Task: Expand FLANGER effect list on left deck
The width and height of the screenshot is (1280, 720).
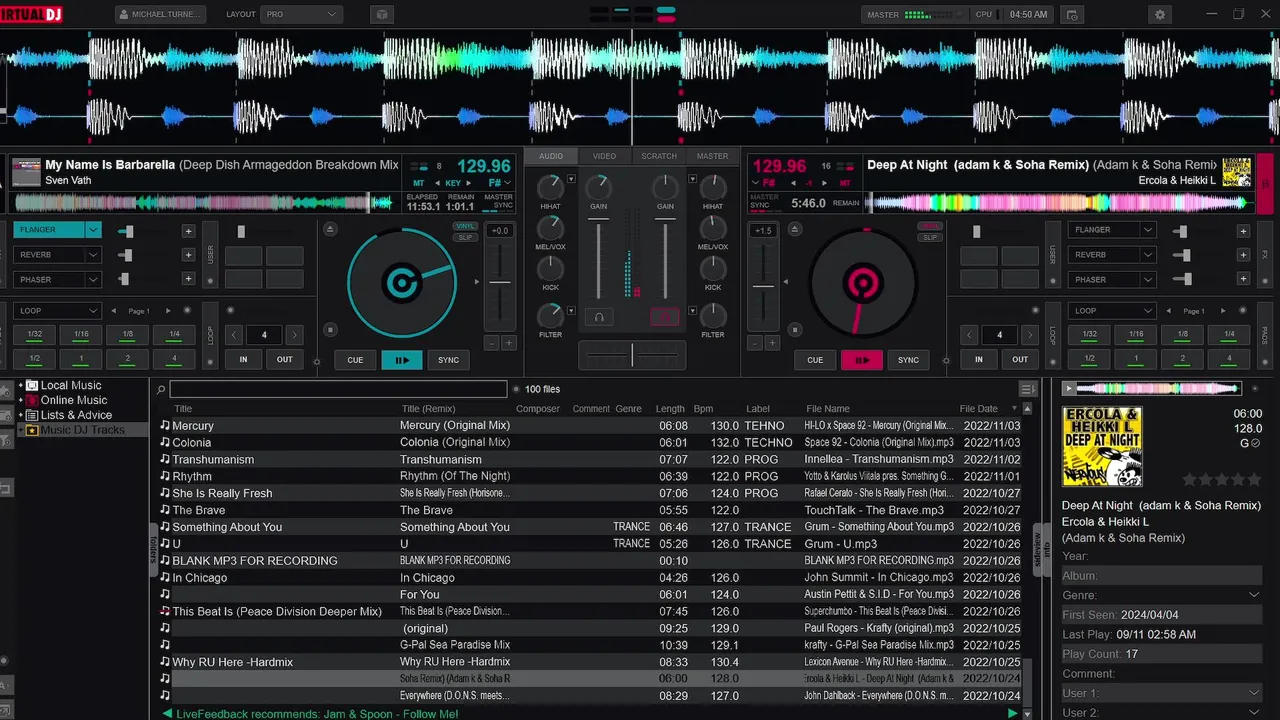Action: tap(93, 230)
